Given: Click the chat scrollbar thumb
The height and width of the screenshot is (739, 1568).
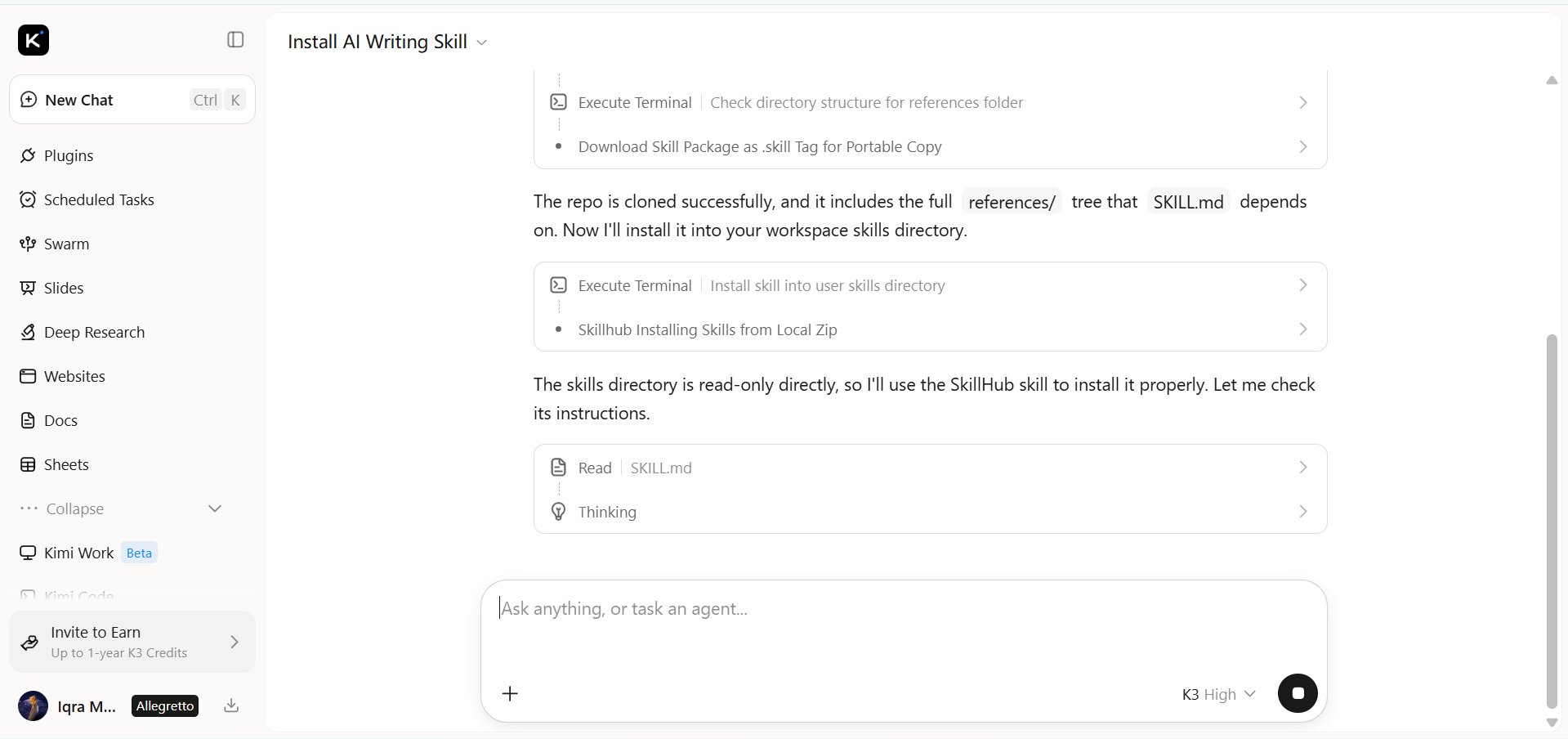Looking at the screenshot, I should point(1552,521).
